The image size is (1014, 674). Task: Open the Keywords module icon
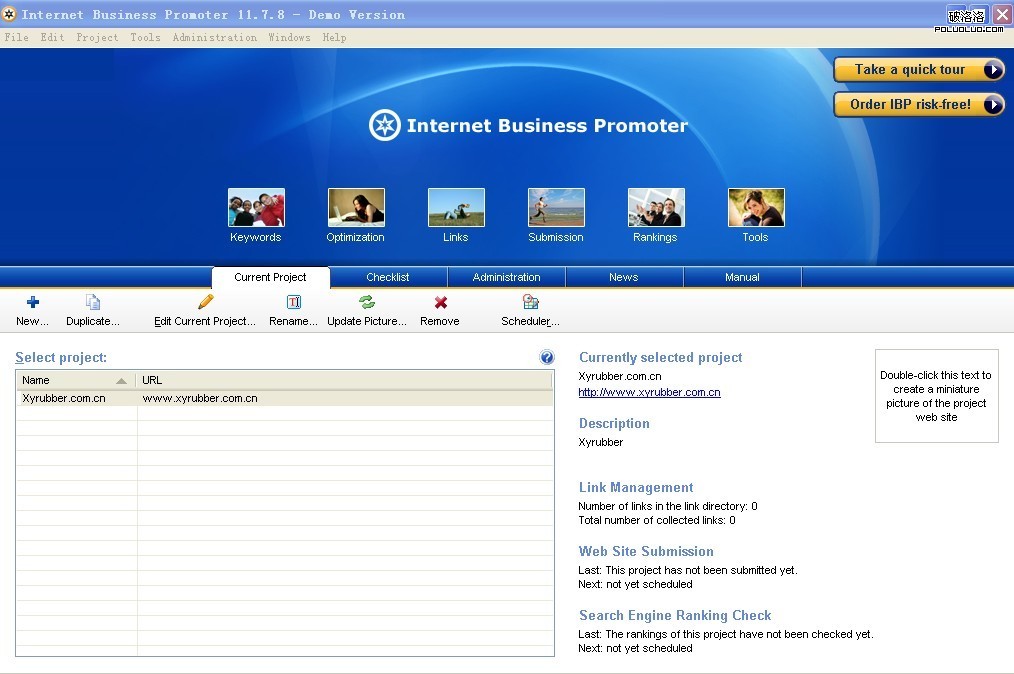point(256,208)
